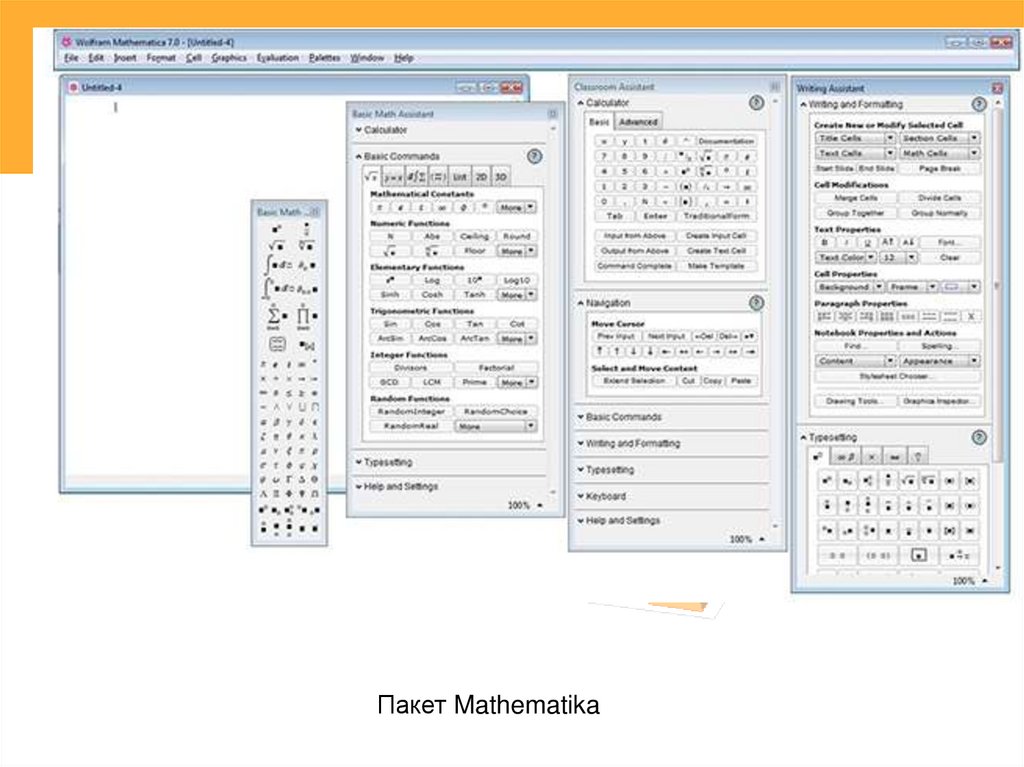The image size is (1024, 767).
Task: Open More dropdown for Mathematical Constants
Action: [x=517, y=208]
